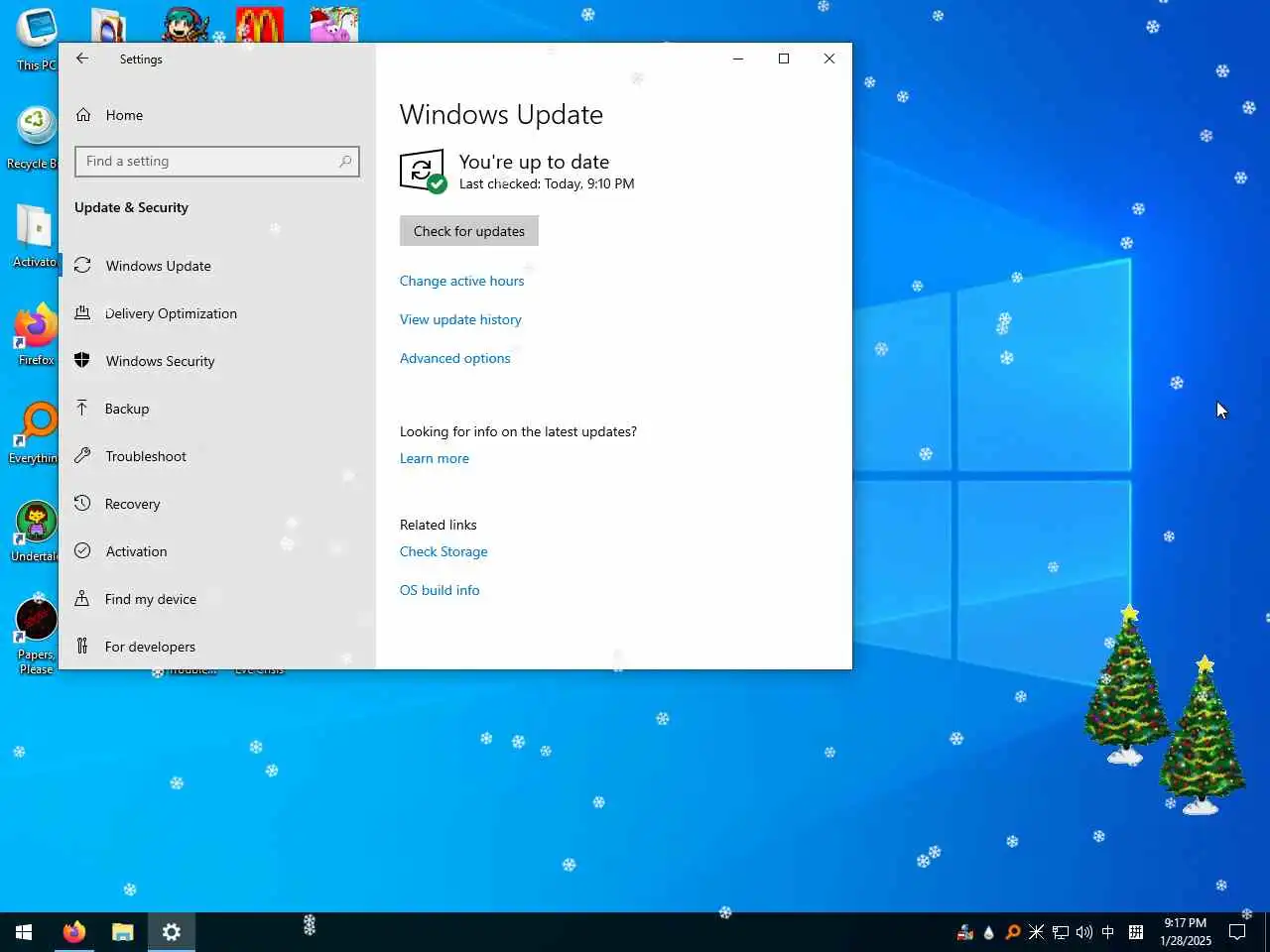Open the network tray icon
The width and height of the screenshot is (1270, 952).
coord(1061,932)
